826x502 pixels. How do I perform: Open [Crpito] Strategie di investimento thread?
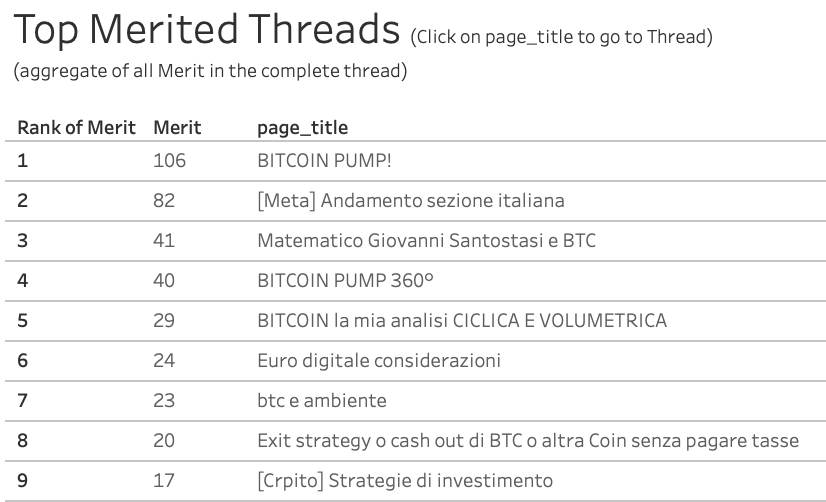tap(405, 481)
